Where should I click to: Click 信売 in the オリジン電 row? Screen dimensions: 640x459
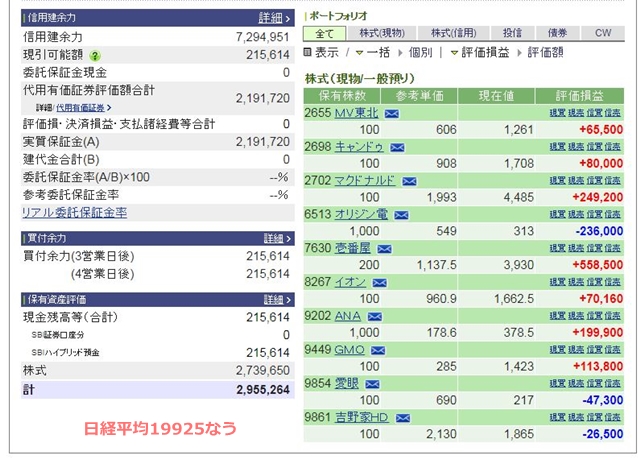[613, 214]
